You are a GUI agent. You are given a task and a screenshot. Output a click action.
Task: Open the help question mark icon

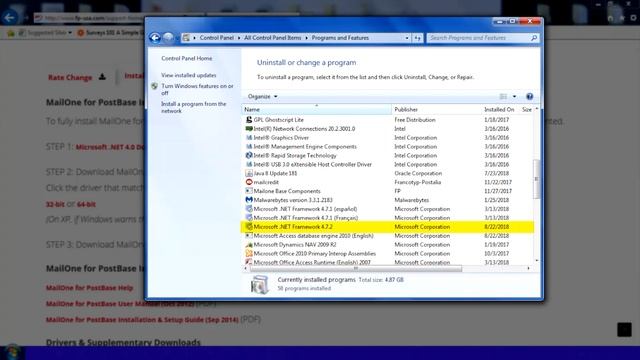(529, 96)
